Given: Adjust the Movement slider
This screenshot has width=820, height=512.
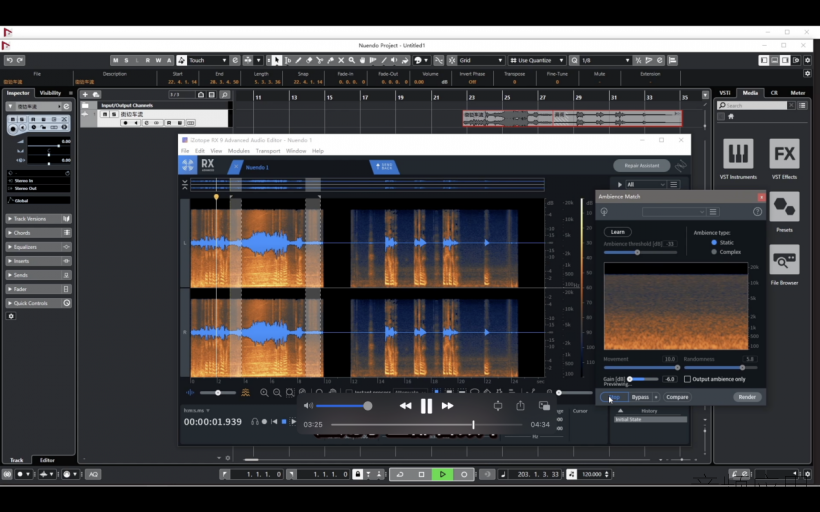Looking at the screenshot, I should (x=642, y=368).
